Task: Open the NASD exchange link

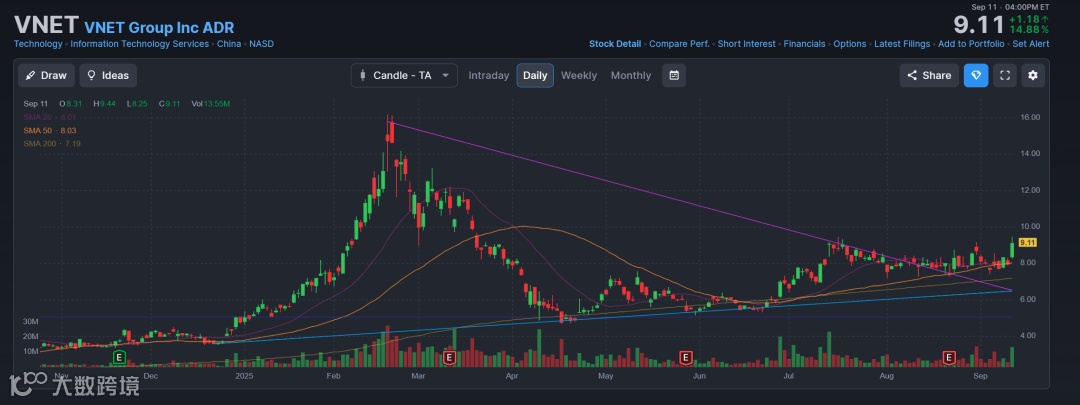Action: tap(261, 44)
